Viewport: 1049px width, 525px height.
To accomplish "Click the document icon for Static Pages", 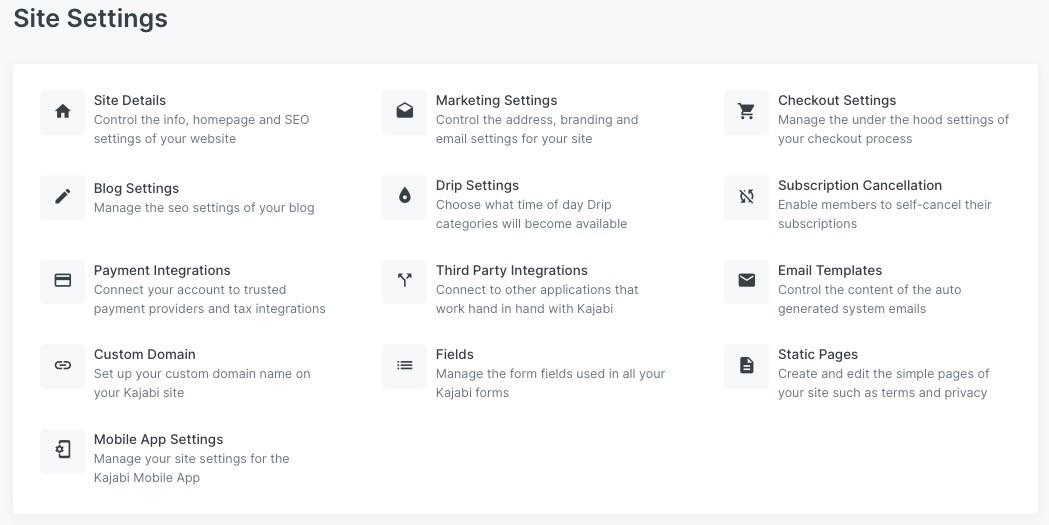I will pyautogui.click(x=747, y=365).
